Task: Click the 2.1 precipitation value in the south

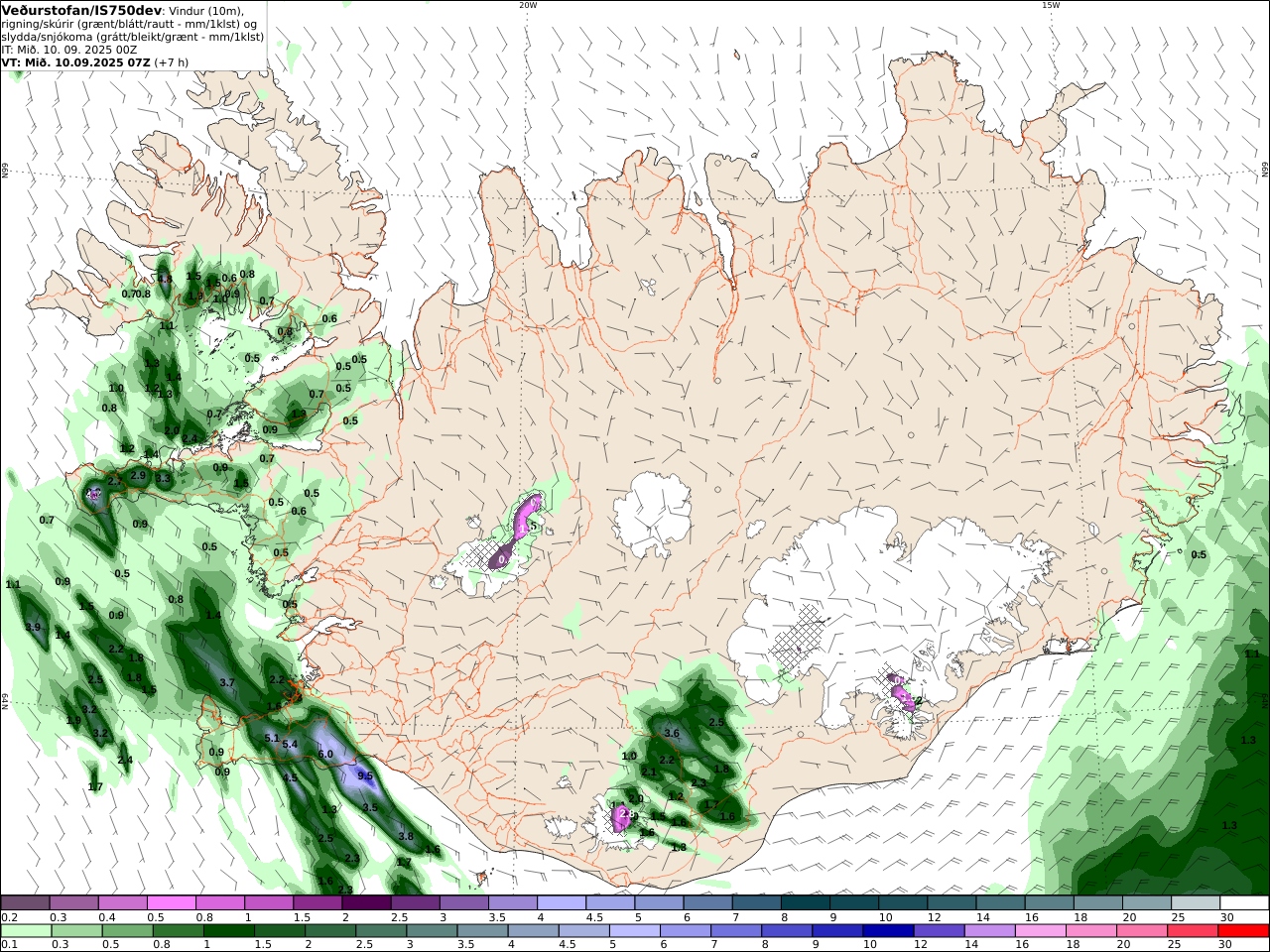Action: click(649, 772)
